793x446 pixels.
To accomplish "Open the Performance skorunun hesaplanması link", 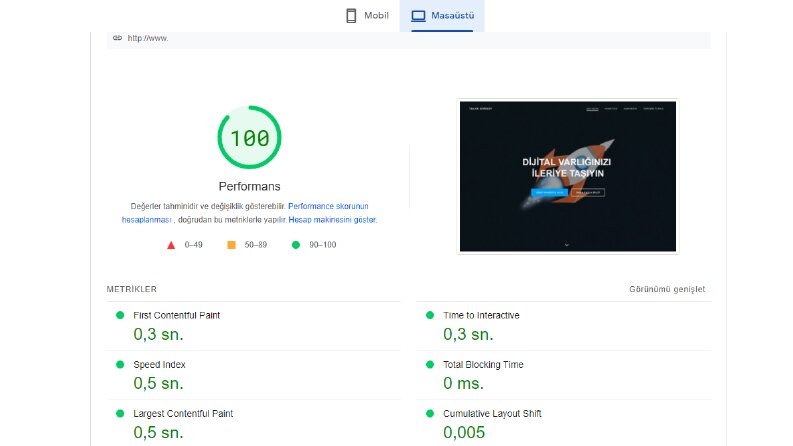I will [245, 213].
